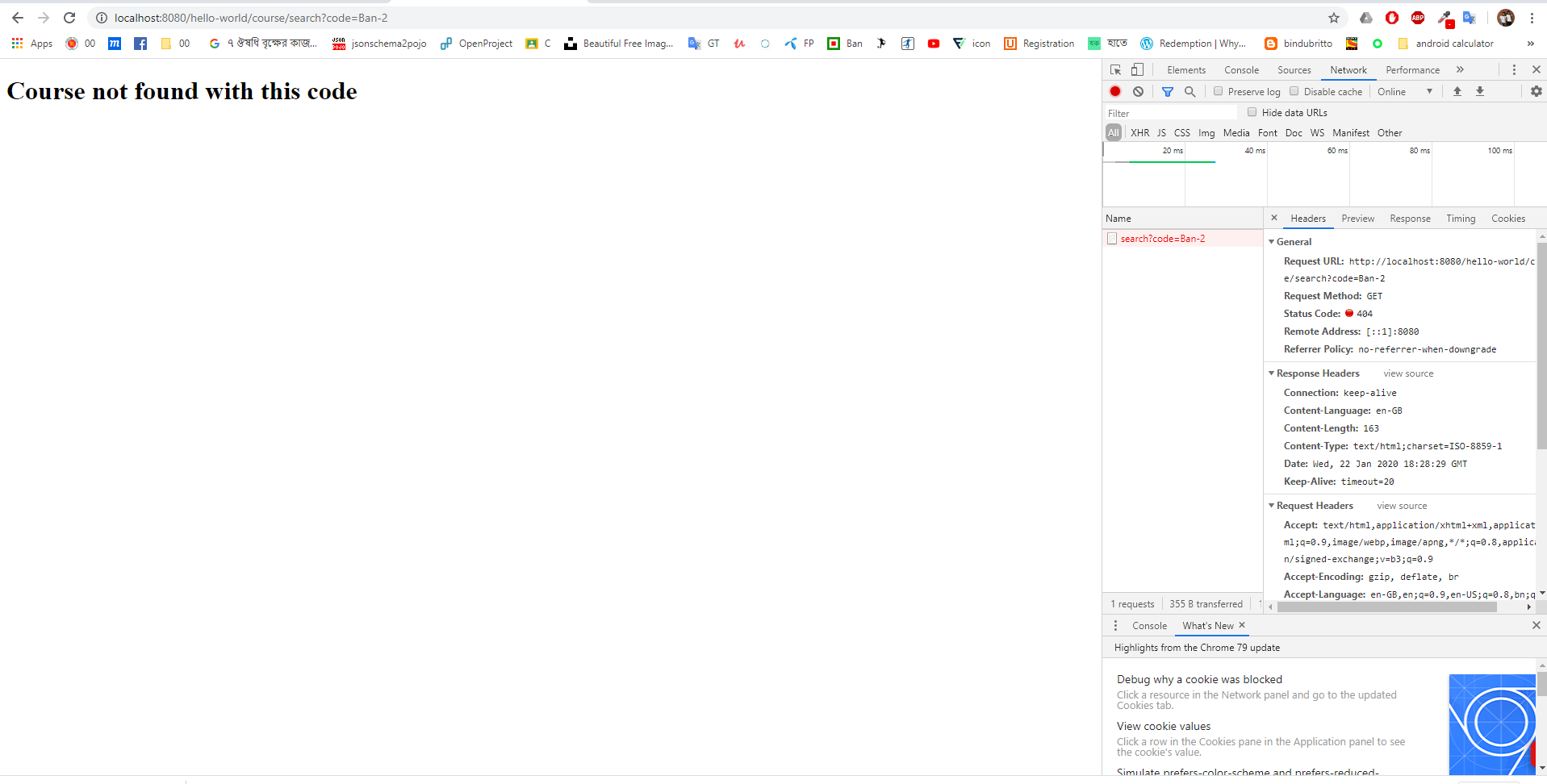Collapse the General section
Screen dimensions: 1547x784
click(x=1273, y=241)
